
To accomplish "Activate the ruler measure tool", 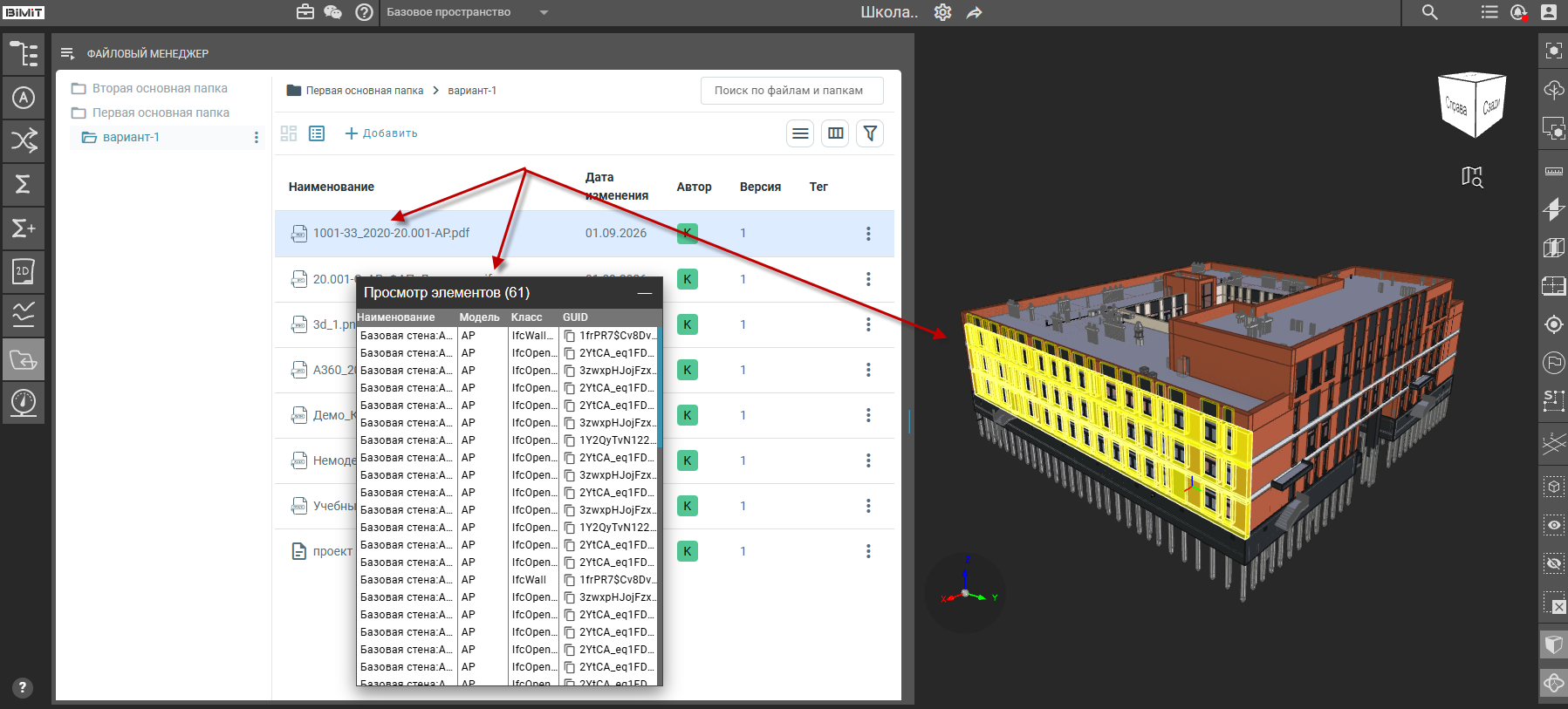I will pyautogui.click(x=1553, y=171).
